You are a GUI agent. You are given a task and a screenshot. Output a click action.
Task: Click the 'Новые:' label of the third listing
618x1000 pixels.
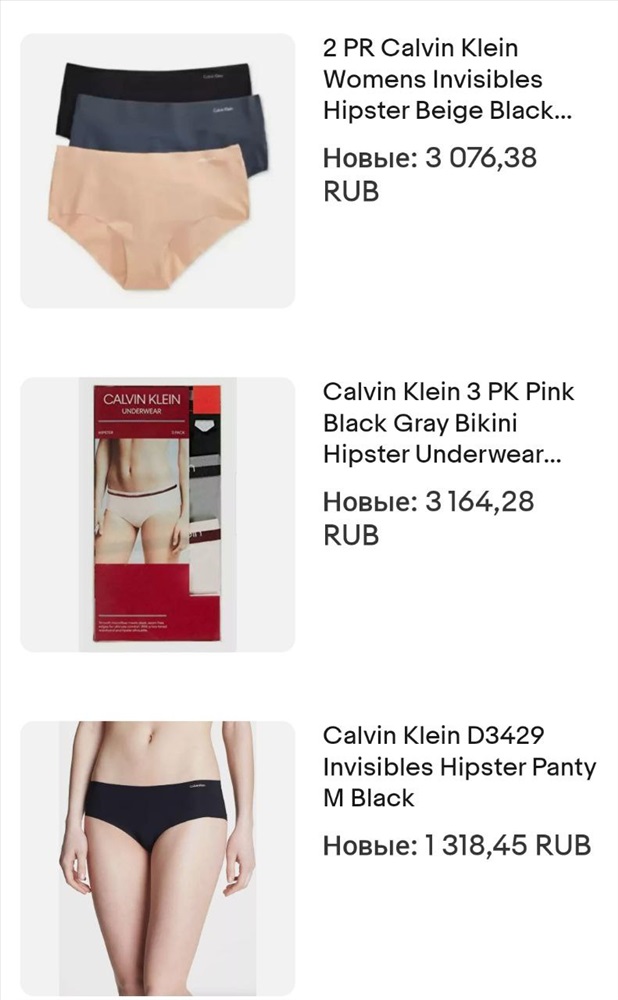tap(370, 846)
